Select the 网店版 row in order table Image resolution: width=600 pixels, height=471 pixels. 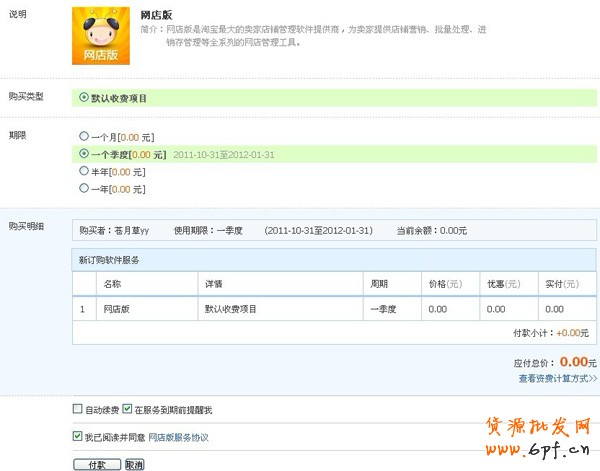[x=116, y=309]
